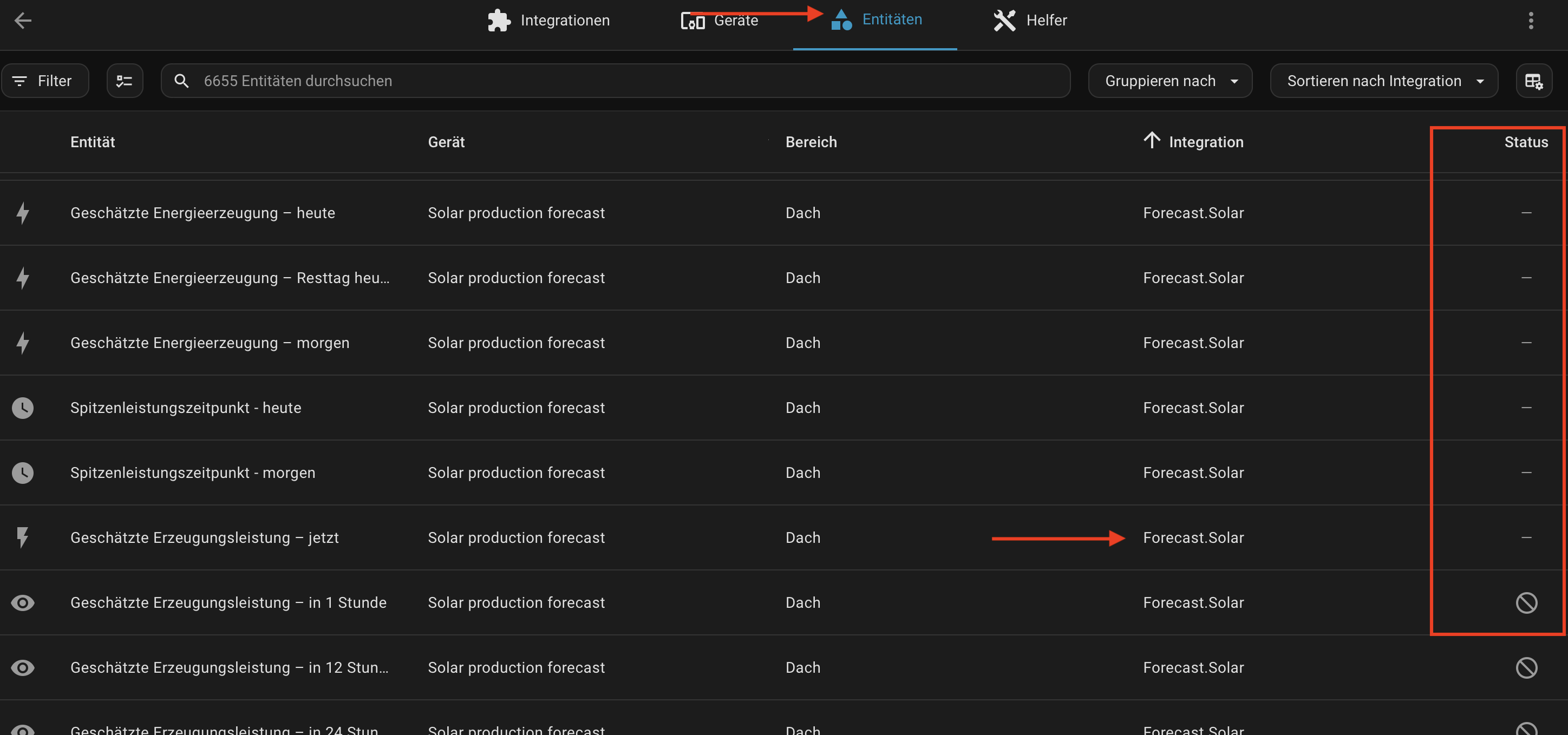This screenshot has width=1568, height=735.
Task: Switch to the Integrationen tab
Action: (x=548, y=20)
